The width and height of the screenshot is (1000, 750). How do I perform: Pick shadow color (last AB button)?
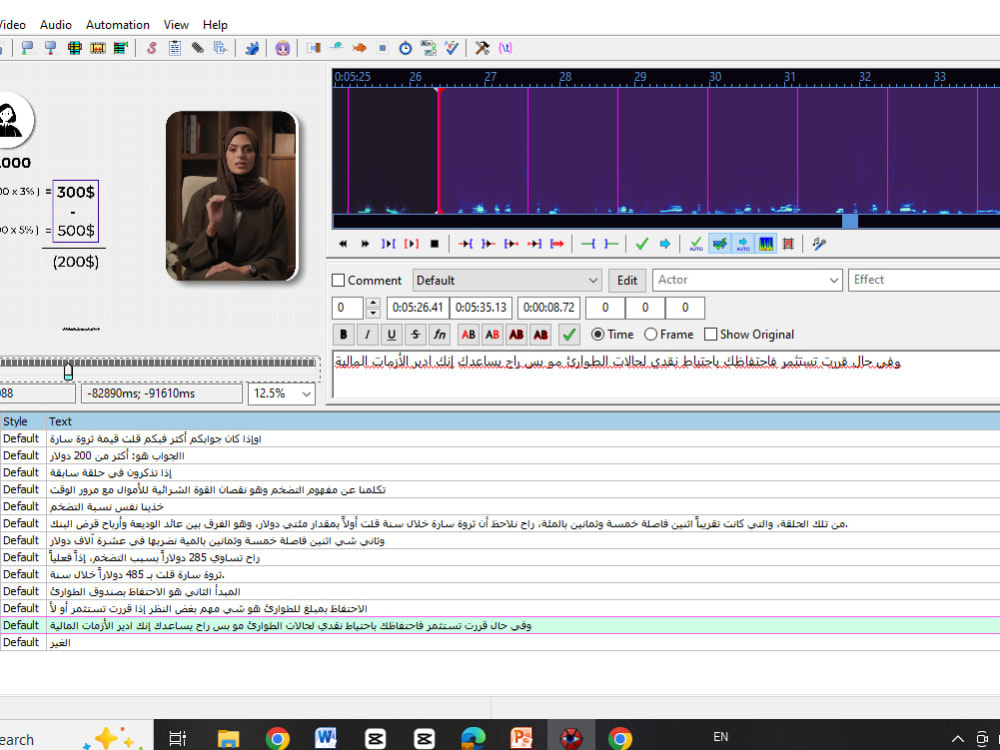click(x=541, y=334)
